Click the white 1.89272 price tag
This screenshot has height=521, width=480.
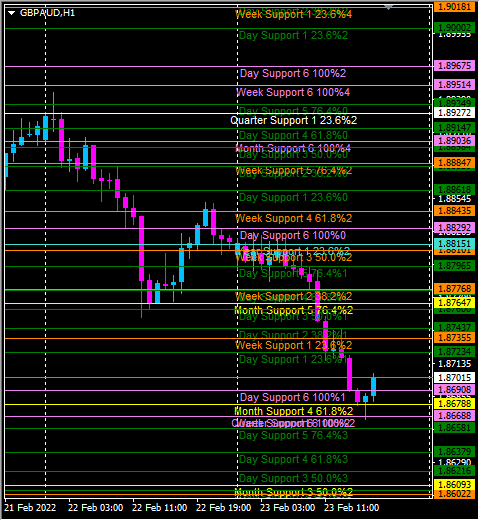pyautogui.click(x=454, y=113)
